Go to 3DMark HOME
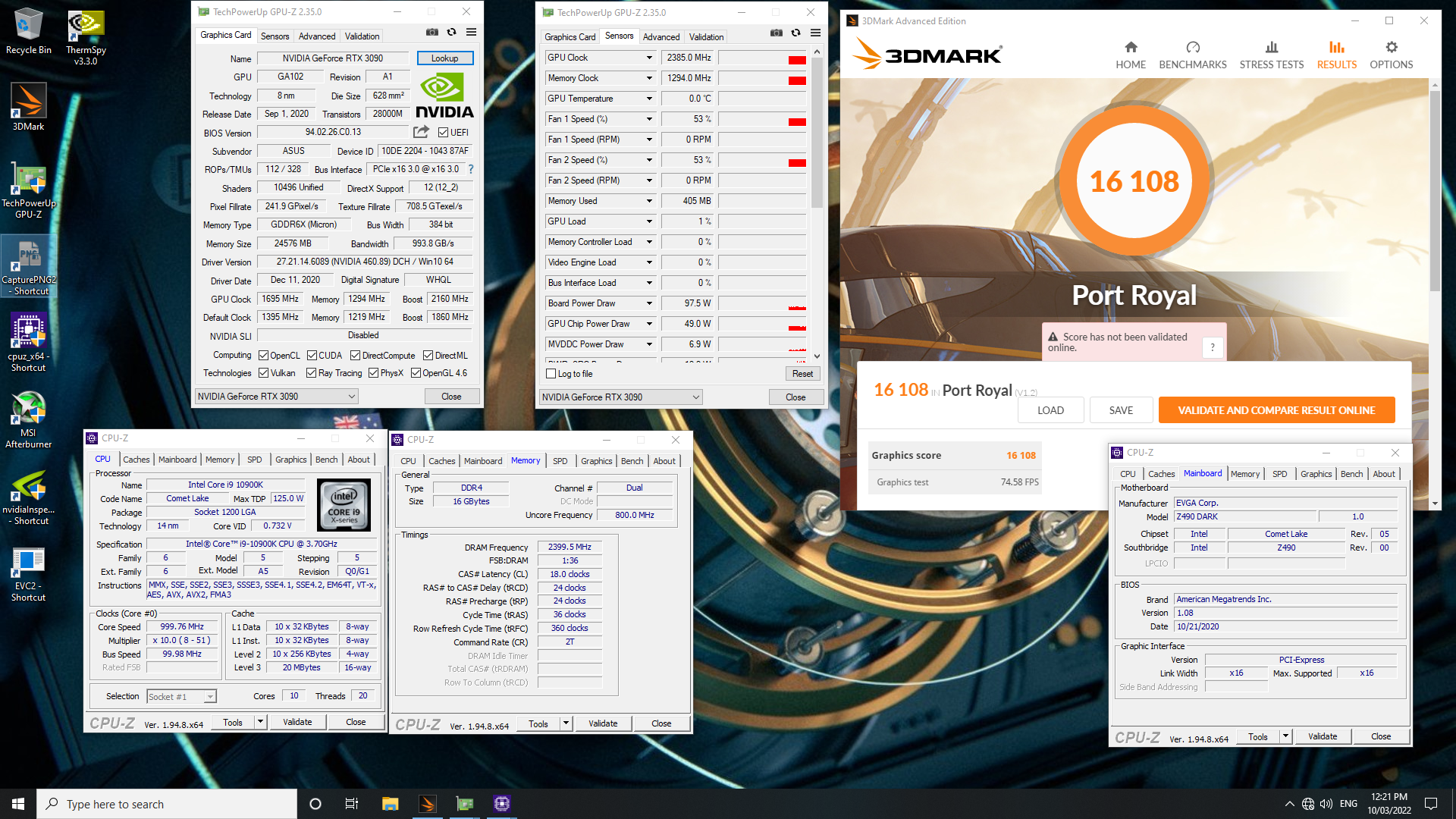 1131,55
